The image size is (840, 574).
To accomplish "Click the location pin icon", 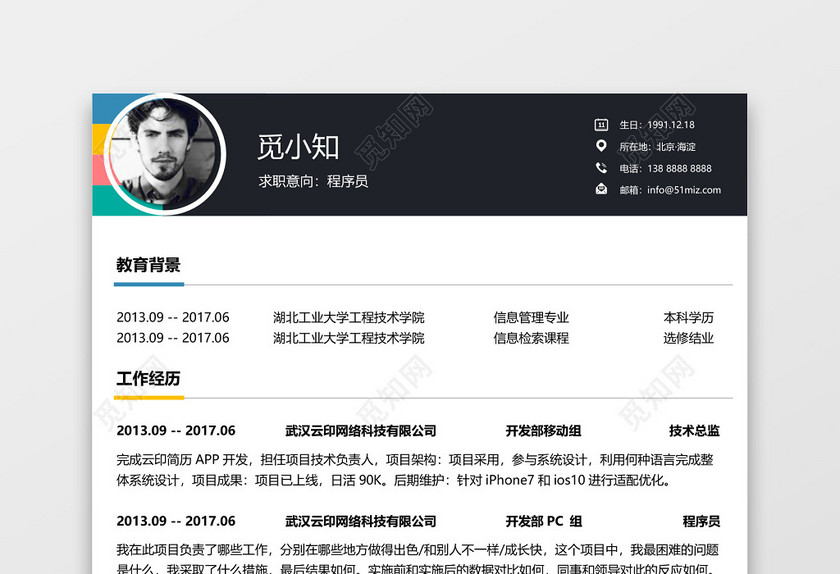I will pos(601,146).
